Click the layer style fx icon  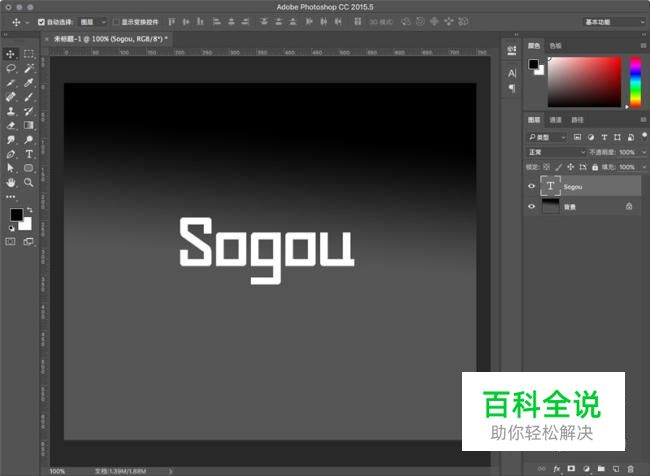555,468
